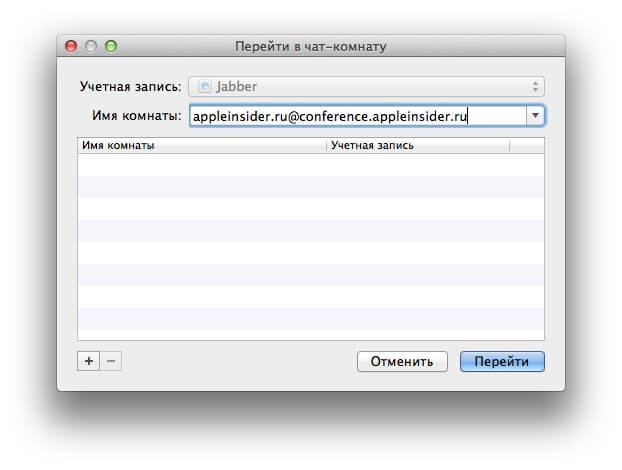Minimize the window using the gray button
622x470 pixels.
91,46
